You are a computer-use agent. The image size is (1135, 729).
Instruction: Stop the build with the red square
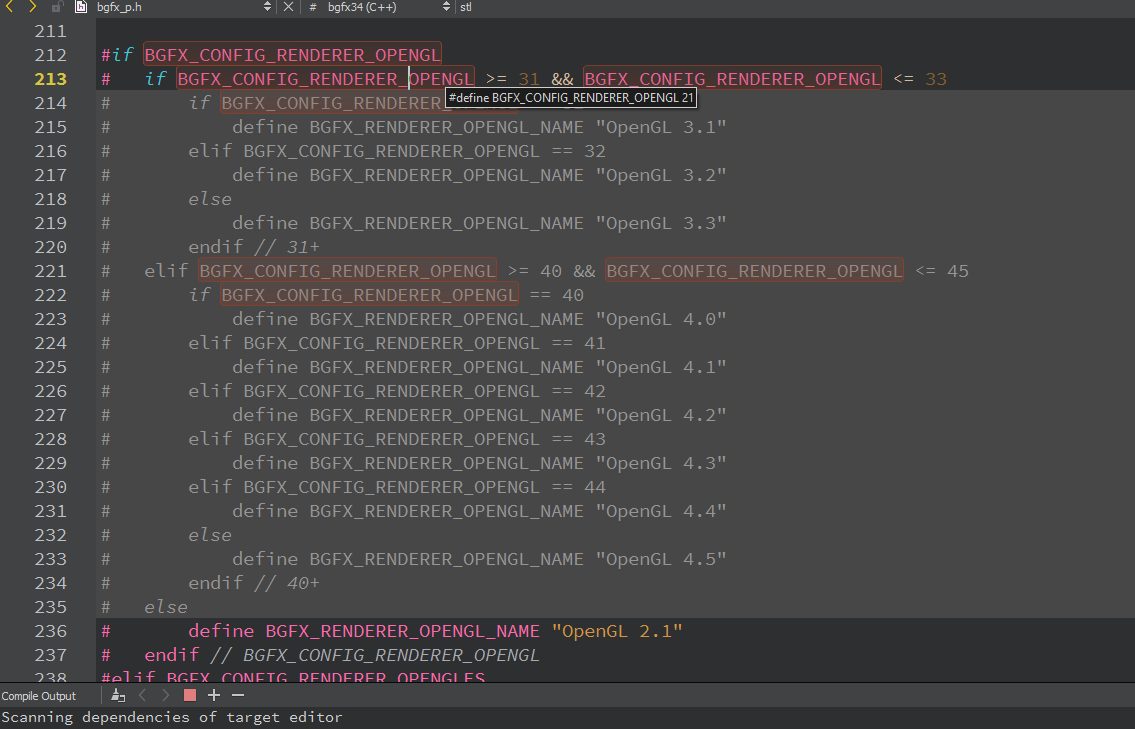pyautogui.click(x=189, y=694)
